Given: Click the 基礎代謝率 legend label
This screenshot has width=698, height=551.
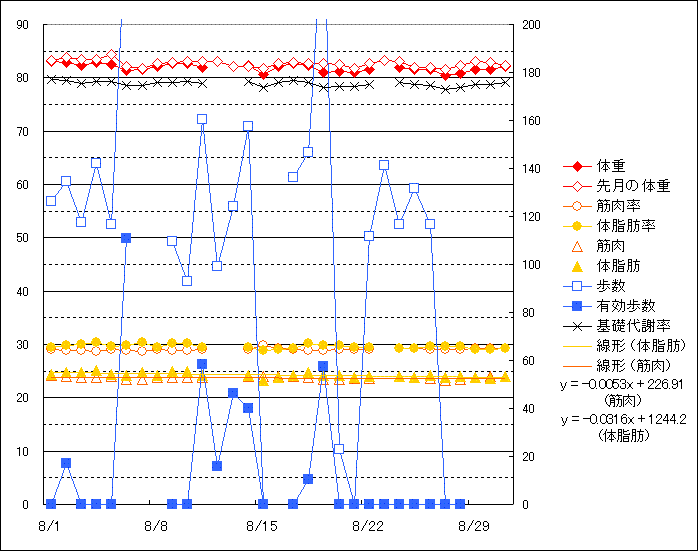Looking at the screenshot, I should (633, 326).
